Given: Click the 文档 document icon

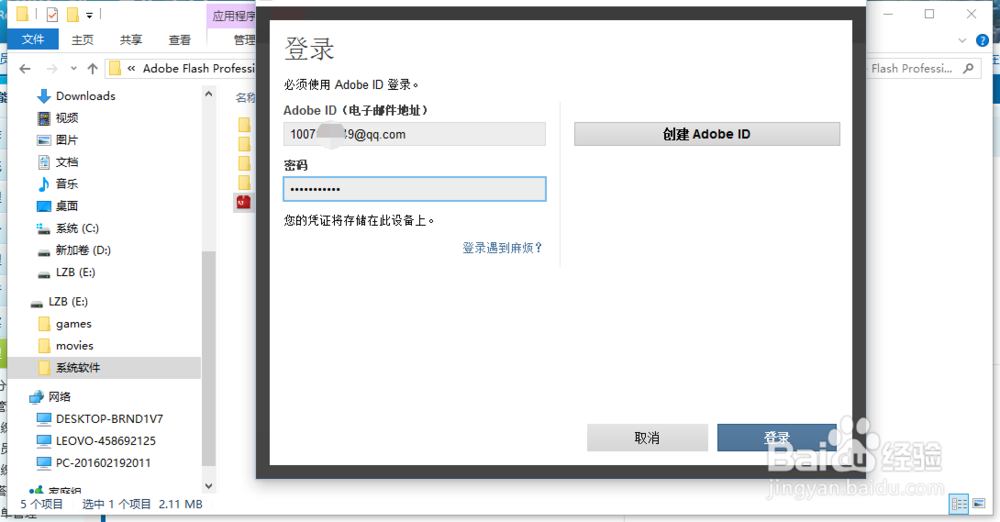Looking at the screenshot, I should (x=43, y=162).
